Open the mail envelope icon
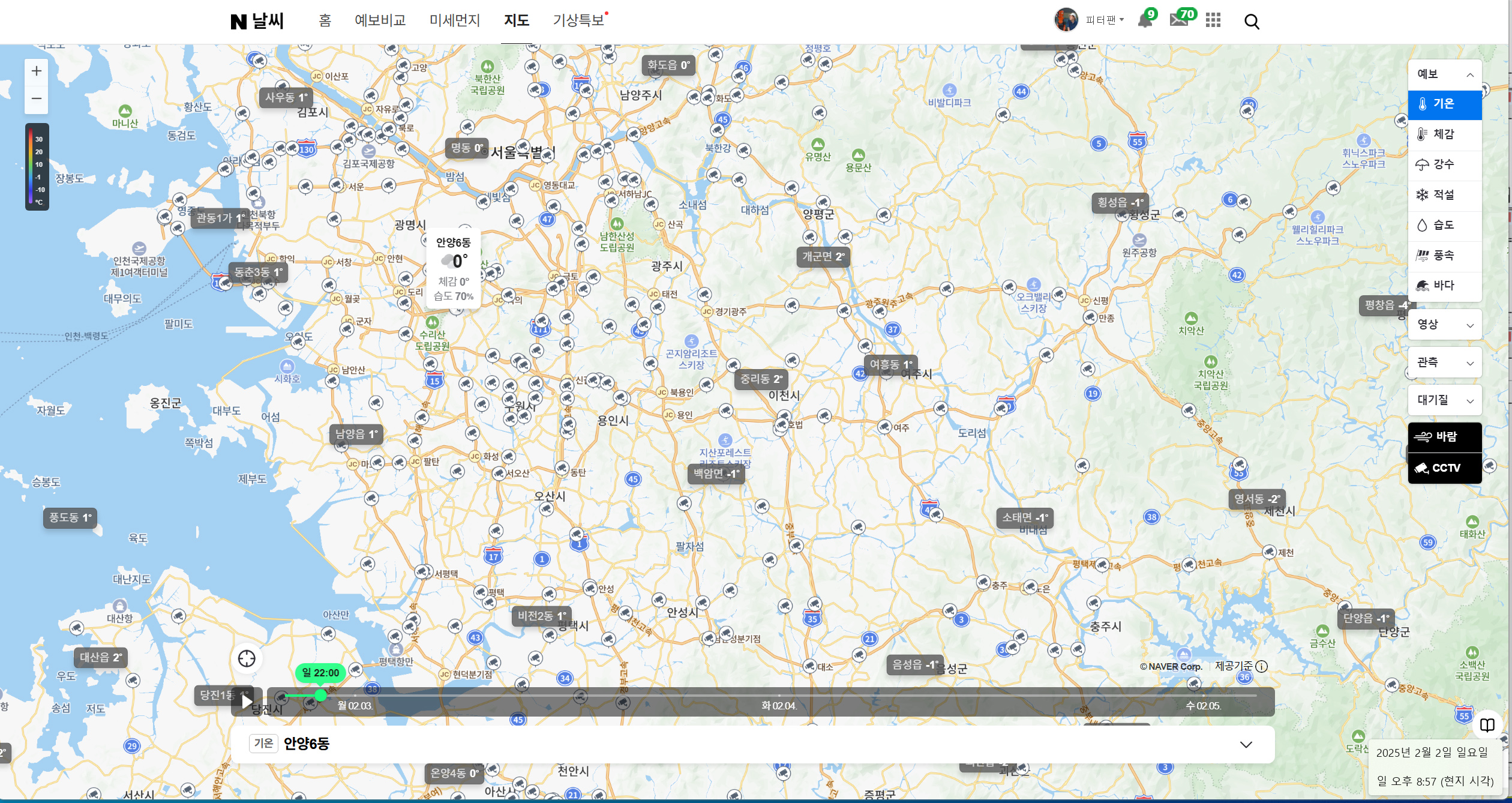1512x803 pixels. coord(1178,20)
